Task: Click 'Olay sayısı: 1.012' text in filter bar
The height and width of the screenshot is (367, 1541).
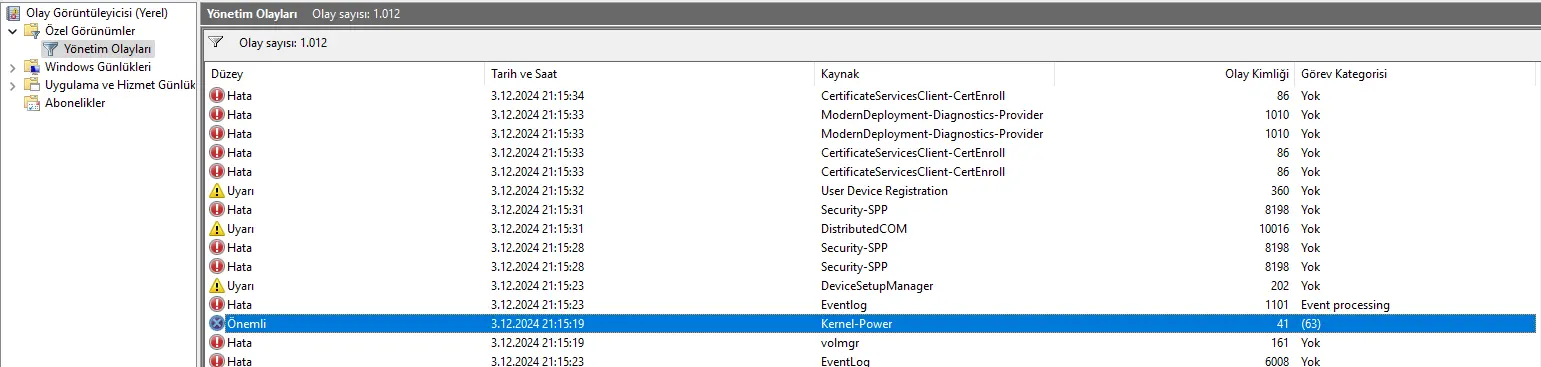Action: click(283, 43)
